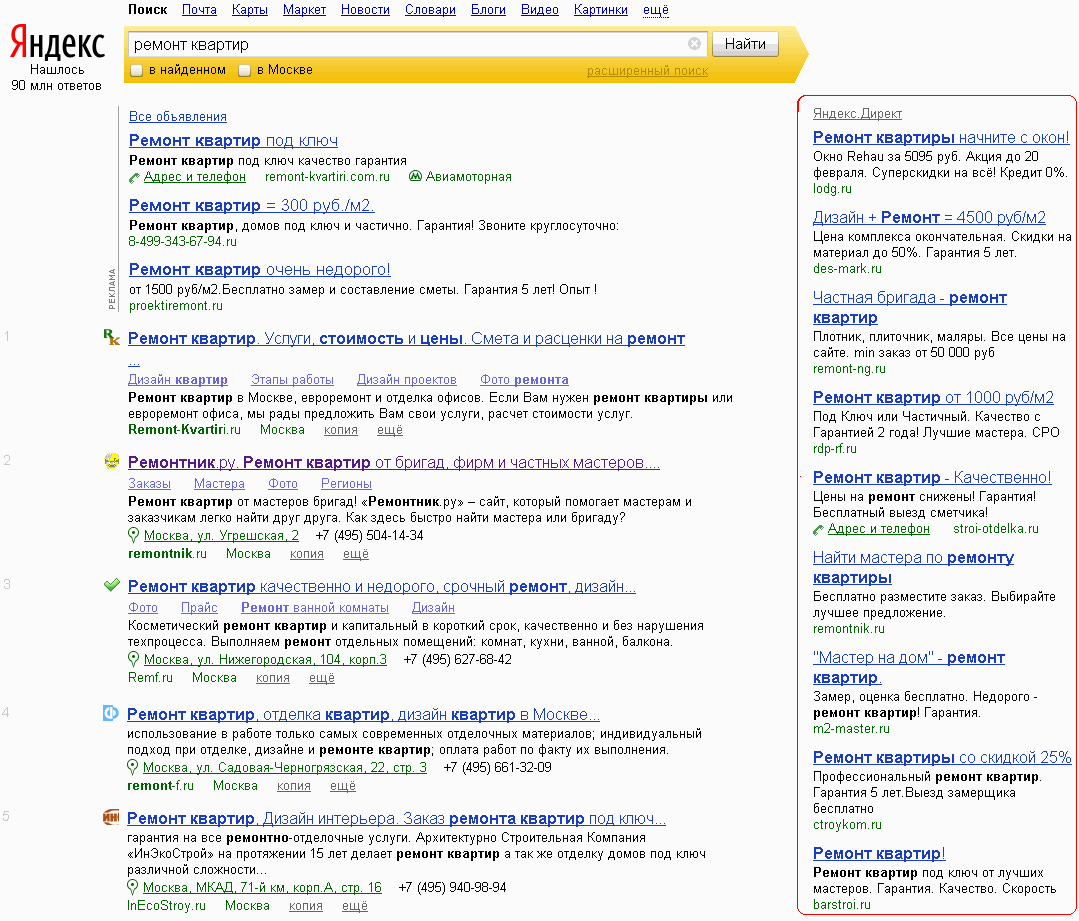Click the Remont-Kvartiri.ru favicon in result 1
Screen dimensions: 1079x921
(x=111, y=337)
